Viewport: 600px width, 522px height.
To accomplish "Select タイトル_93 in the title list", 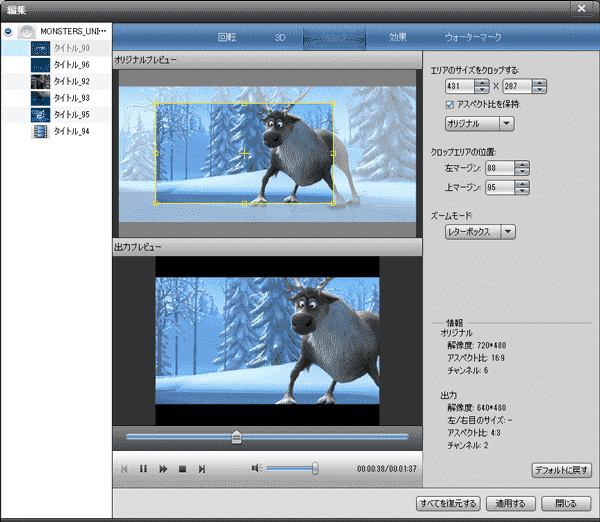I will tap(71, 98).
